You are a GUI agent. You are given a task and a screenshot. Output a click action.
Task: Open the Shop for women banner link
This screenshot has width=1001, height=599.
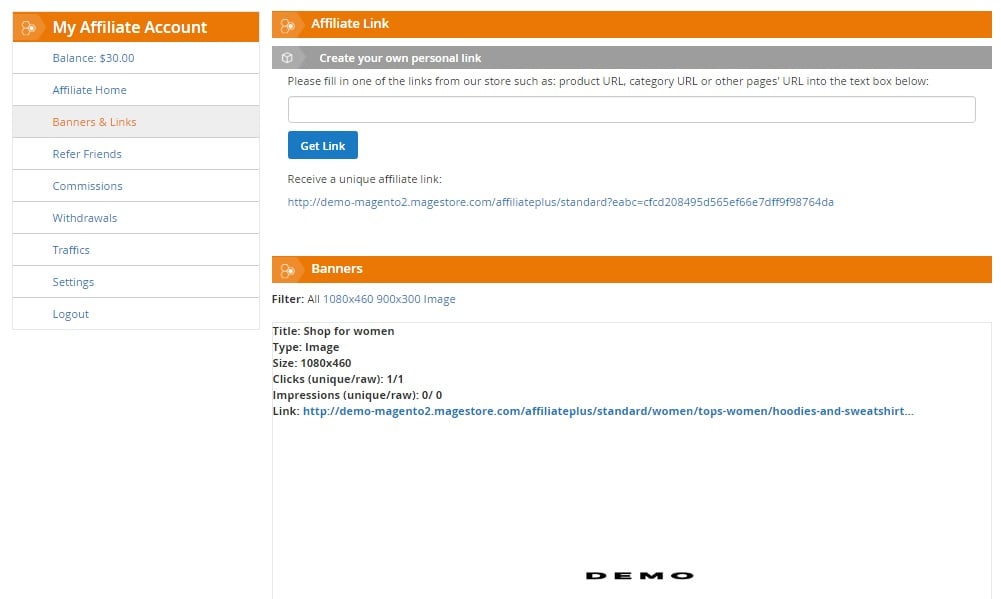[608, 411]
